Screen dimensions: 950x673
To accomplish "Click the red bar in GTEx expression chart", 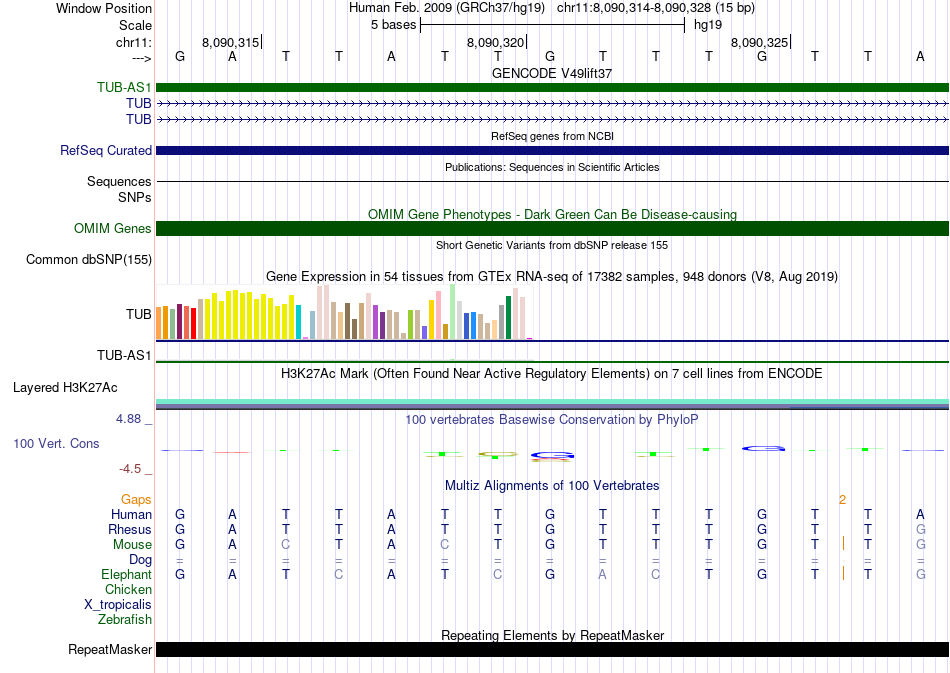I will [x=193, y=323].
